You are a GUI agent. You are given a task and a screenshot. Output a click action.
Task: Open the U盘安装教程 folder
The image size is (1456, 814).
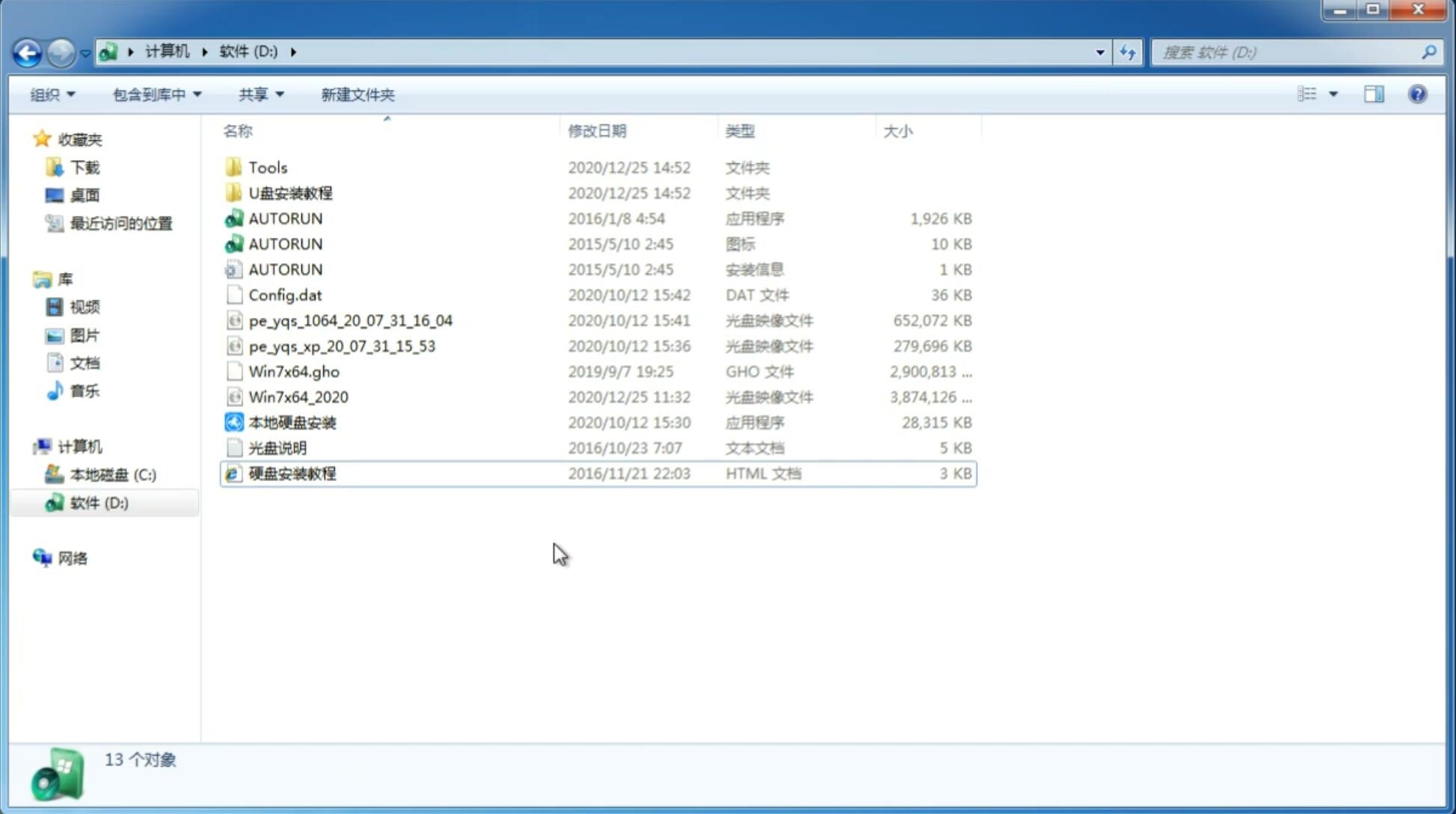pyautogui.click(x=290, y=192)
